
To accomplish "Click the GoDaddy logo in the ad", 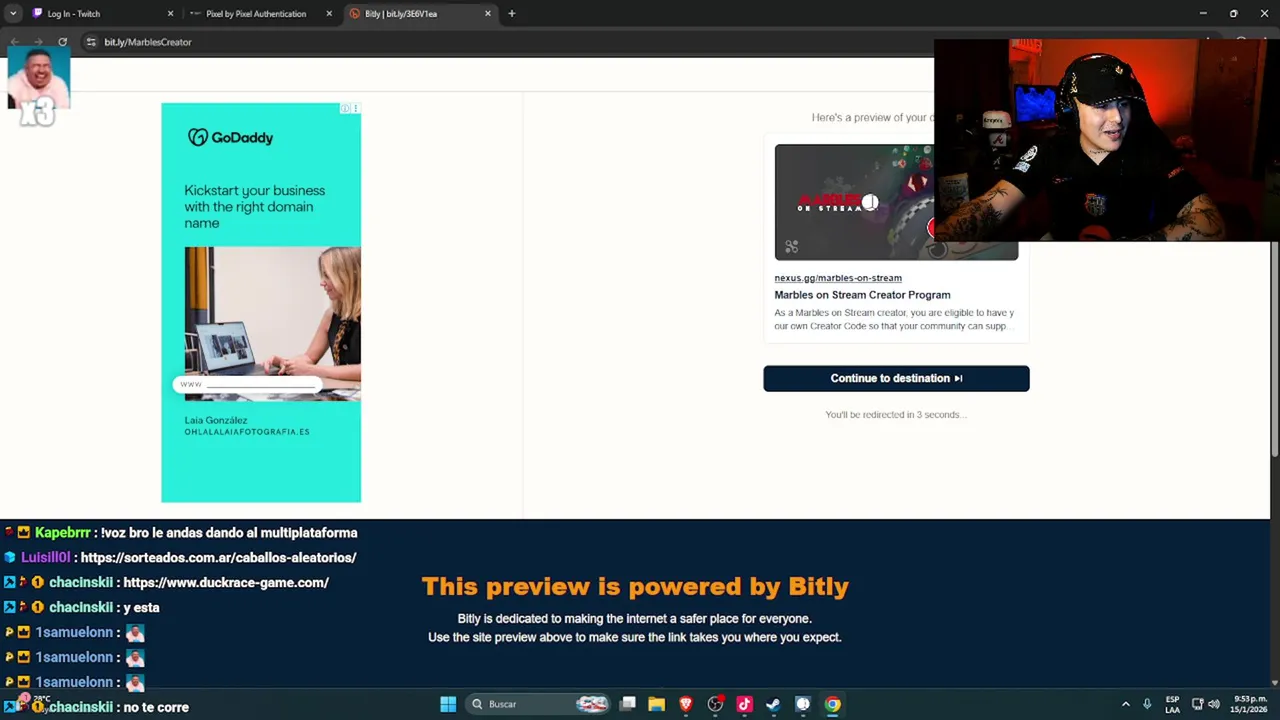I will click(x=230, y=138).
